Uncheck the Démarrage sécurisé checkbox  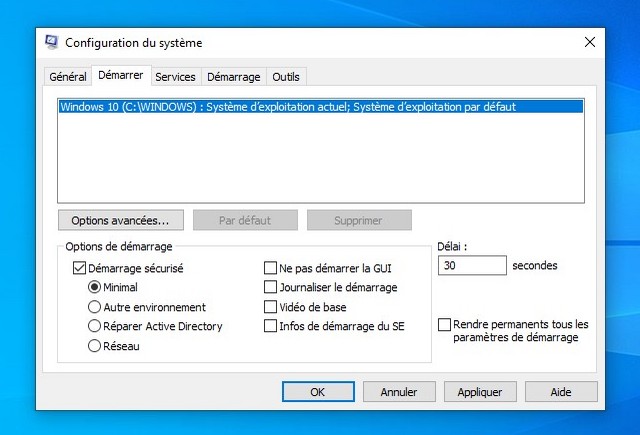80,268
